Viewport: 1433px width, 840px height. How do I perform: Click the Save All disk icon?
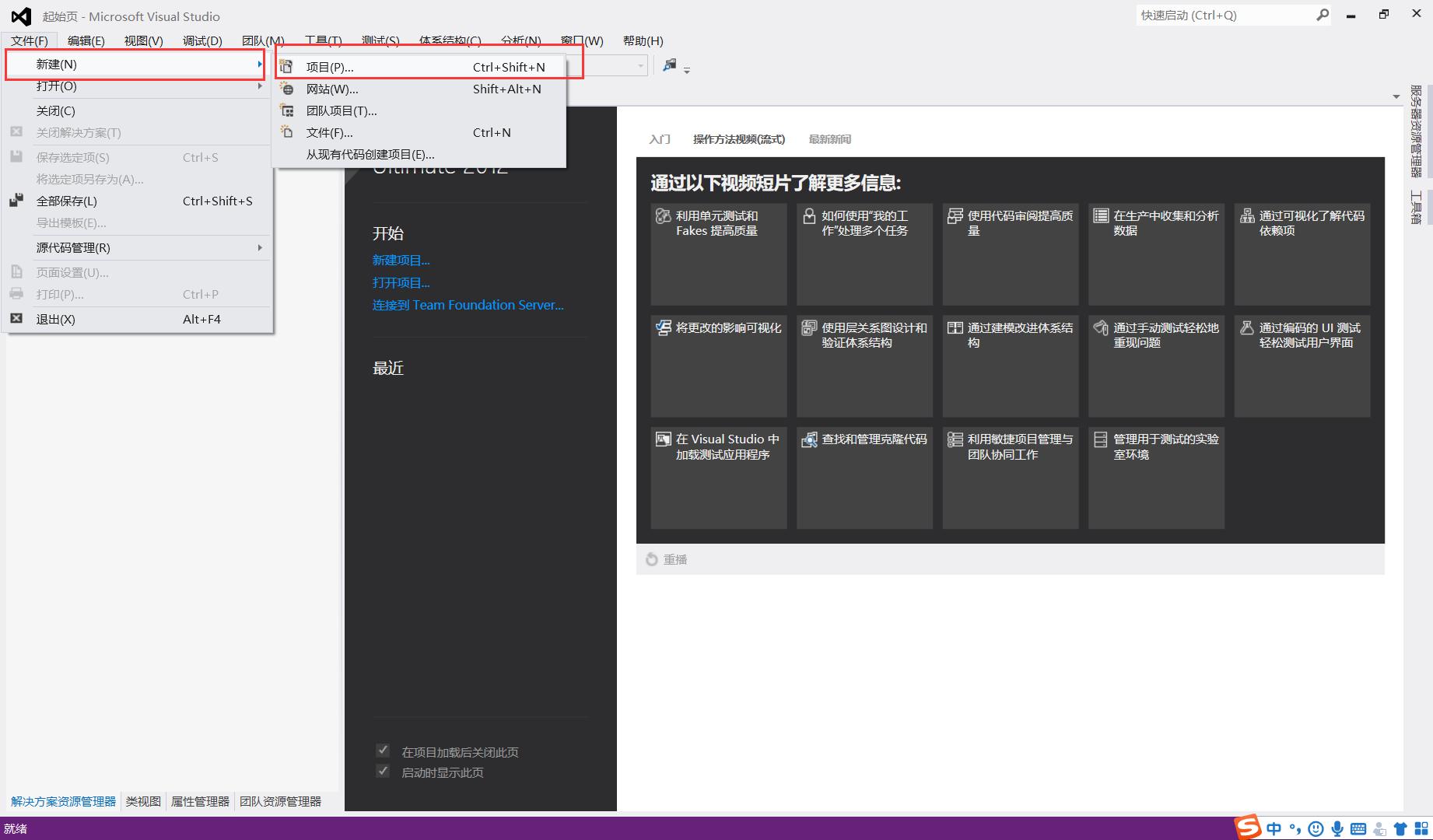[16, 201]
